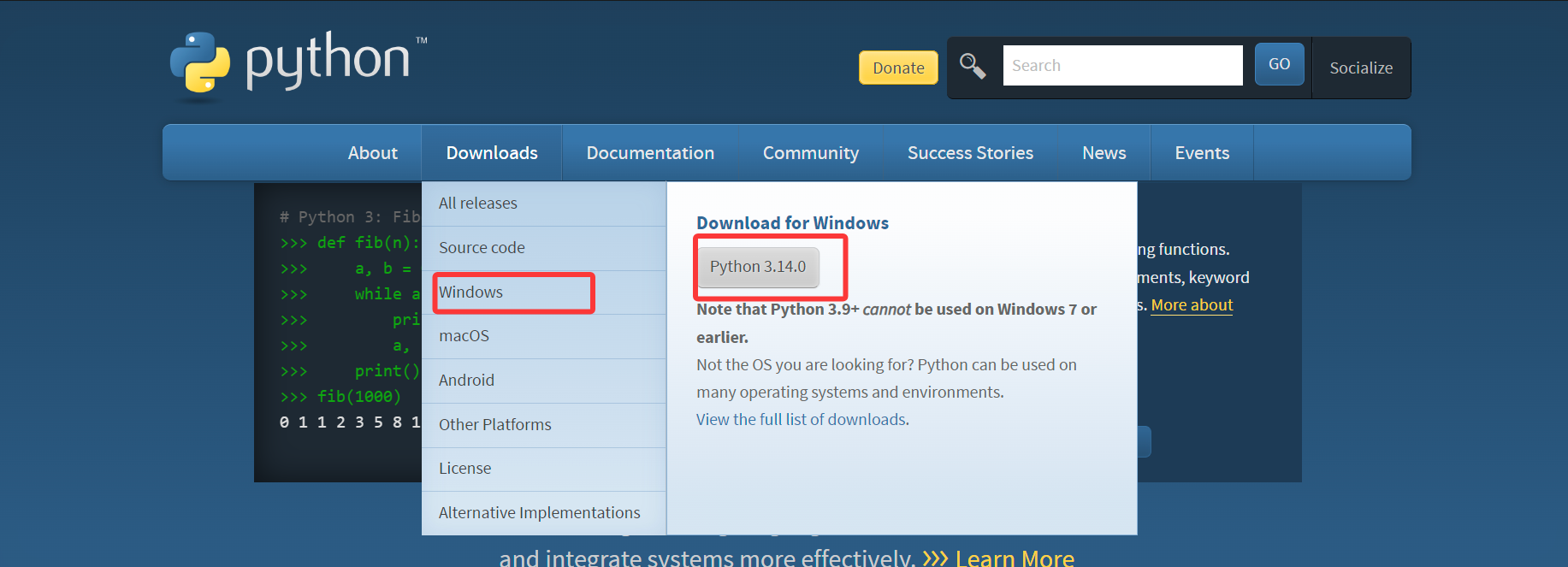
Task: Follow the Learn More link
Action: (x=1014, y=558)
